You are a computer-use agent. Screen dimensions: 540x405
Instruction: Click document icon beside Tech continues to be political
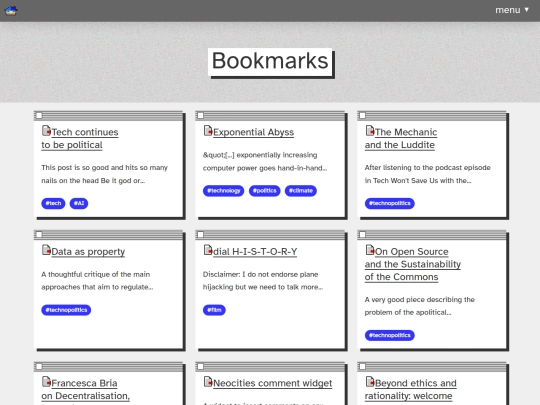[46, 131]
